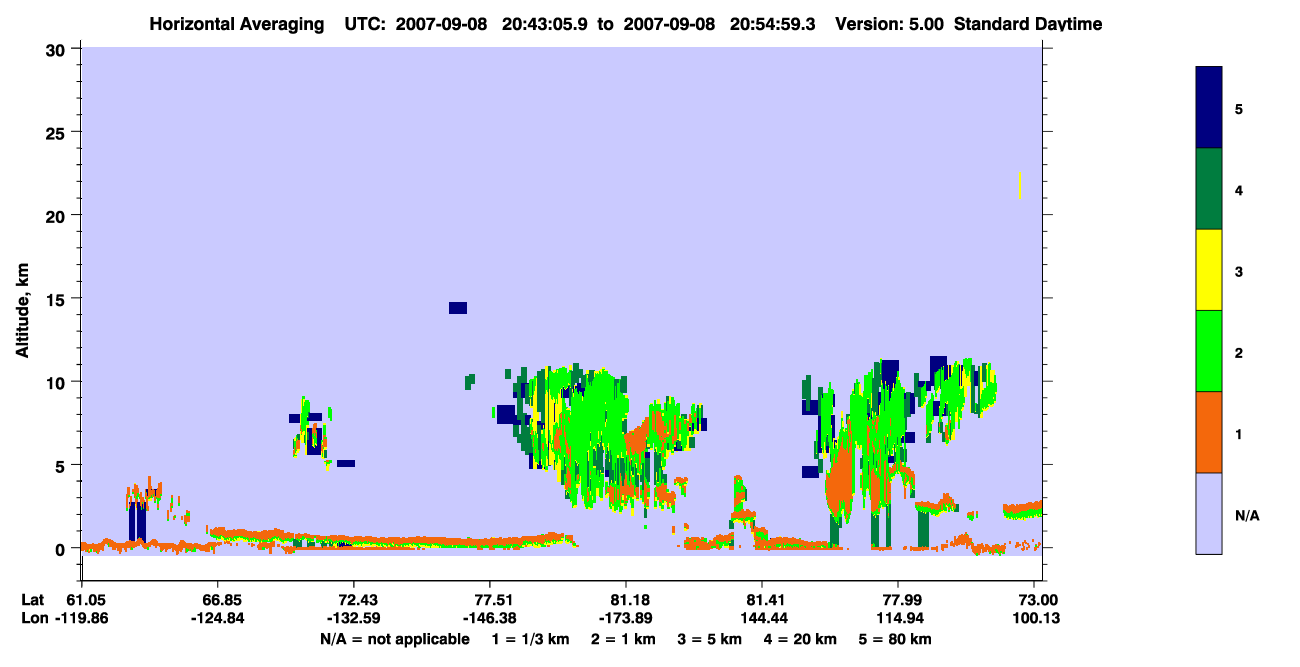Click legend text '4 = 20 km'
Screen dimensions: 1300x667
tap(802, 639)
